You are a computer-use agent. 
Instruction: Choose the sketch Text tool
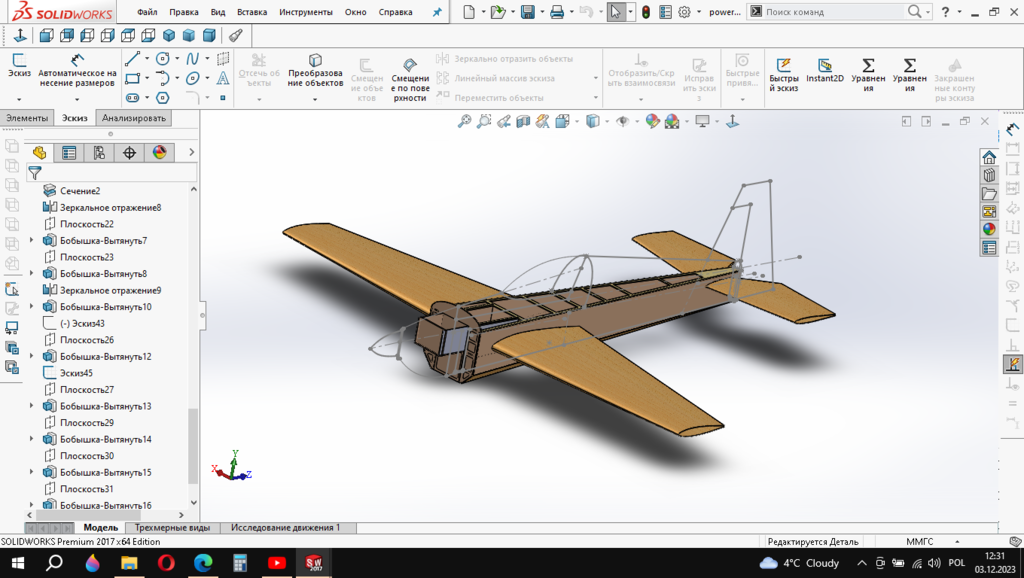222,78
